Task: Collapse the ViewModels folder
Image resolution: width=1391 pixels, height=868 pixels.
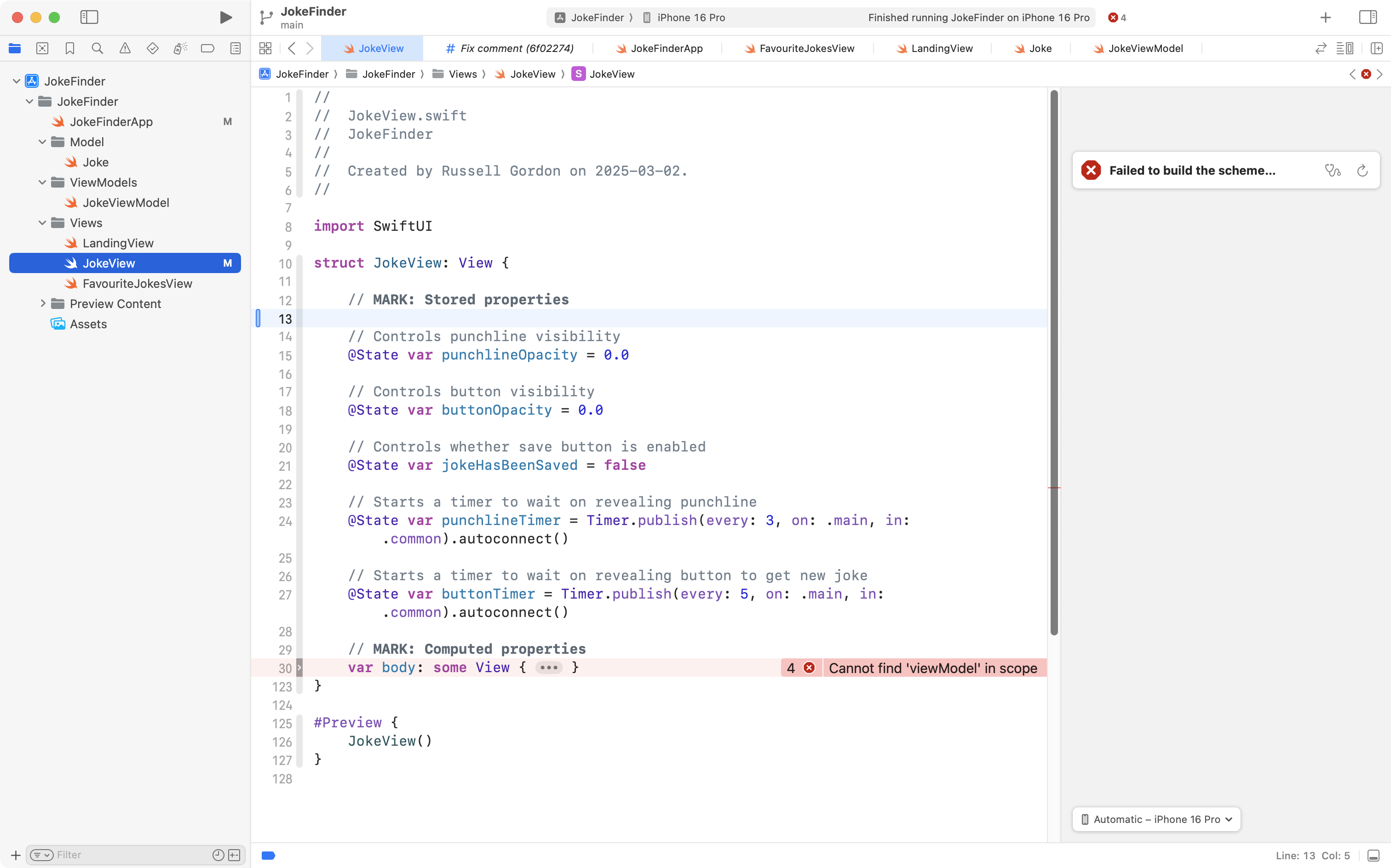Action: click(x=42, y=183)
